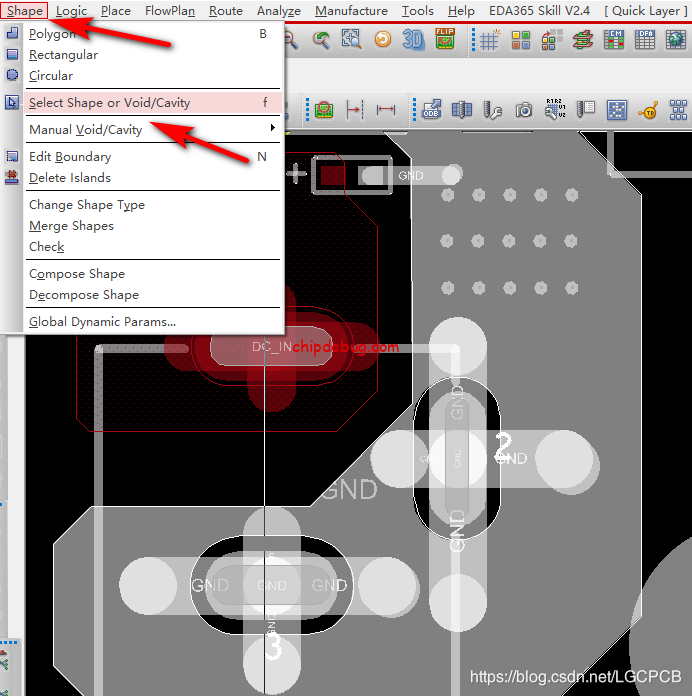
Task: Select the Polygon shape menu entry
Action: 52,34
